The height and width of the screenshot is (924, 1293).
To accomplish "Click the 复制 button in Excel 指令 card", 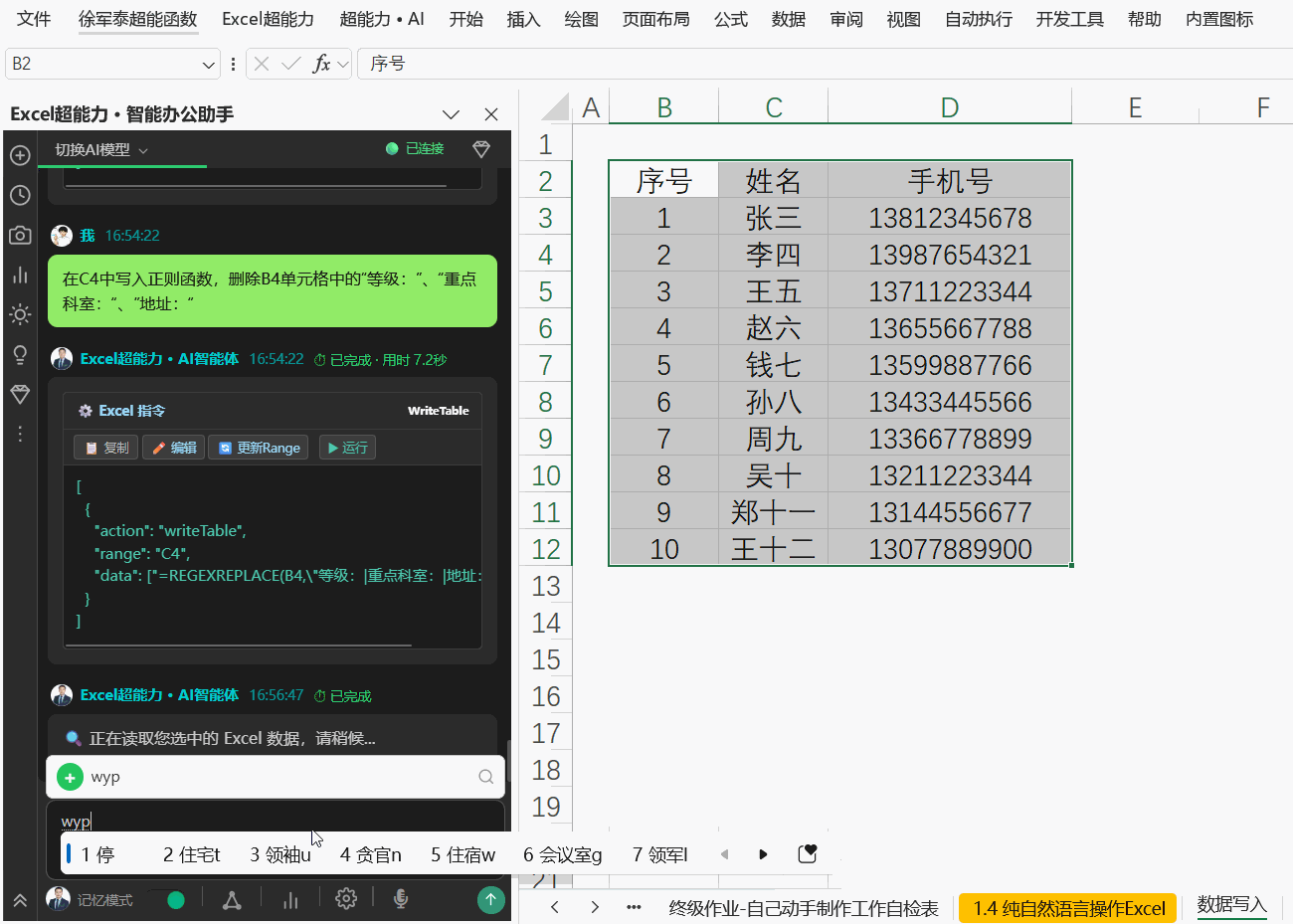I will click(106, 448).
